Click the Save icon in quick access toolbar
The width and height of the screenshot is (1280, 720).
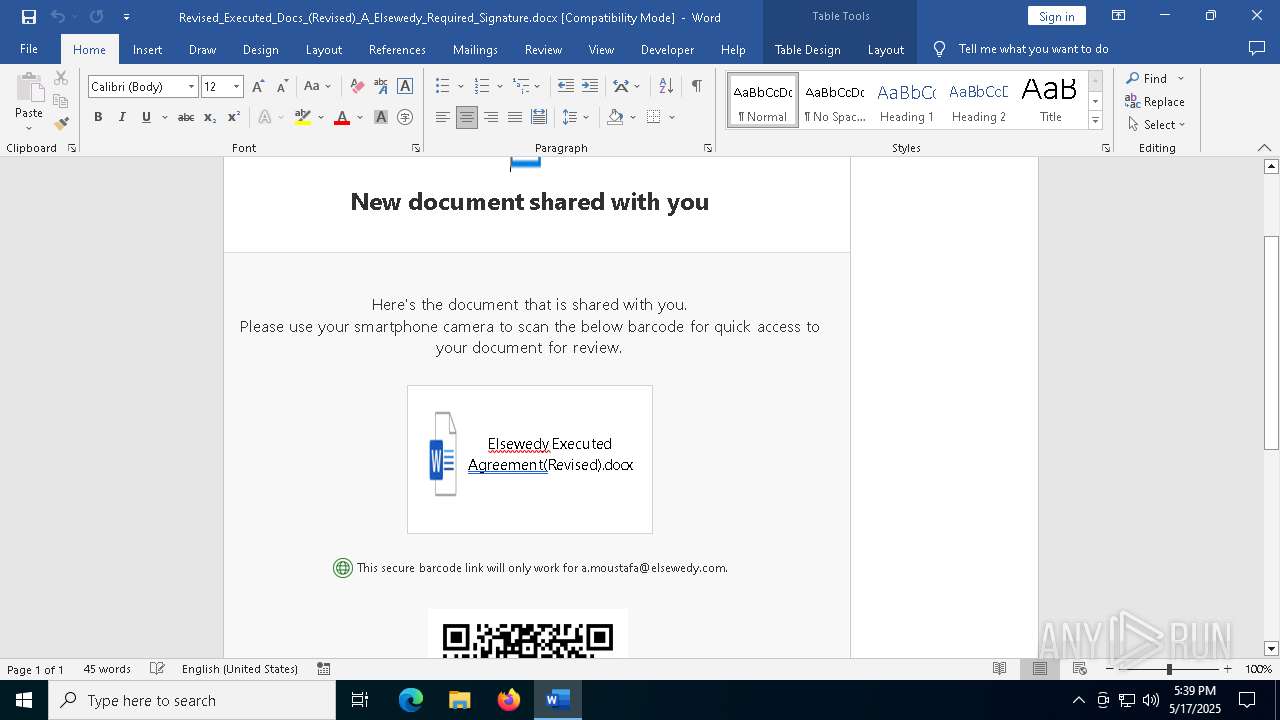(x=29, y=17)
